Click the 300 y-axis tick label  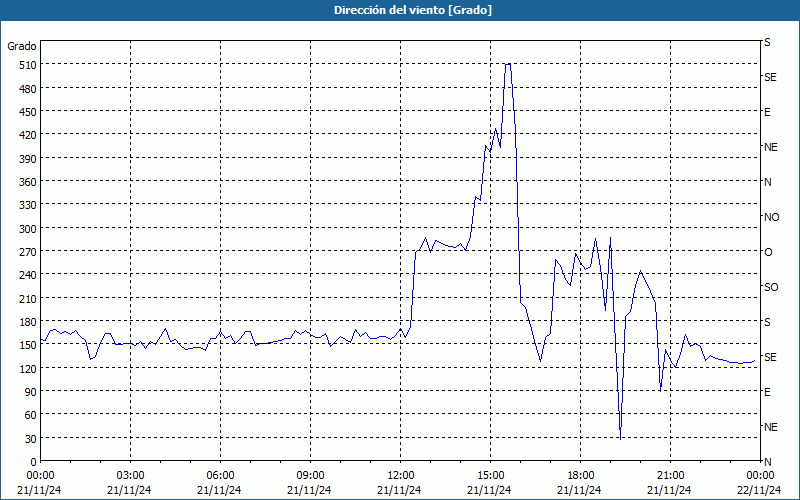[28, 229]
